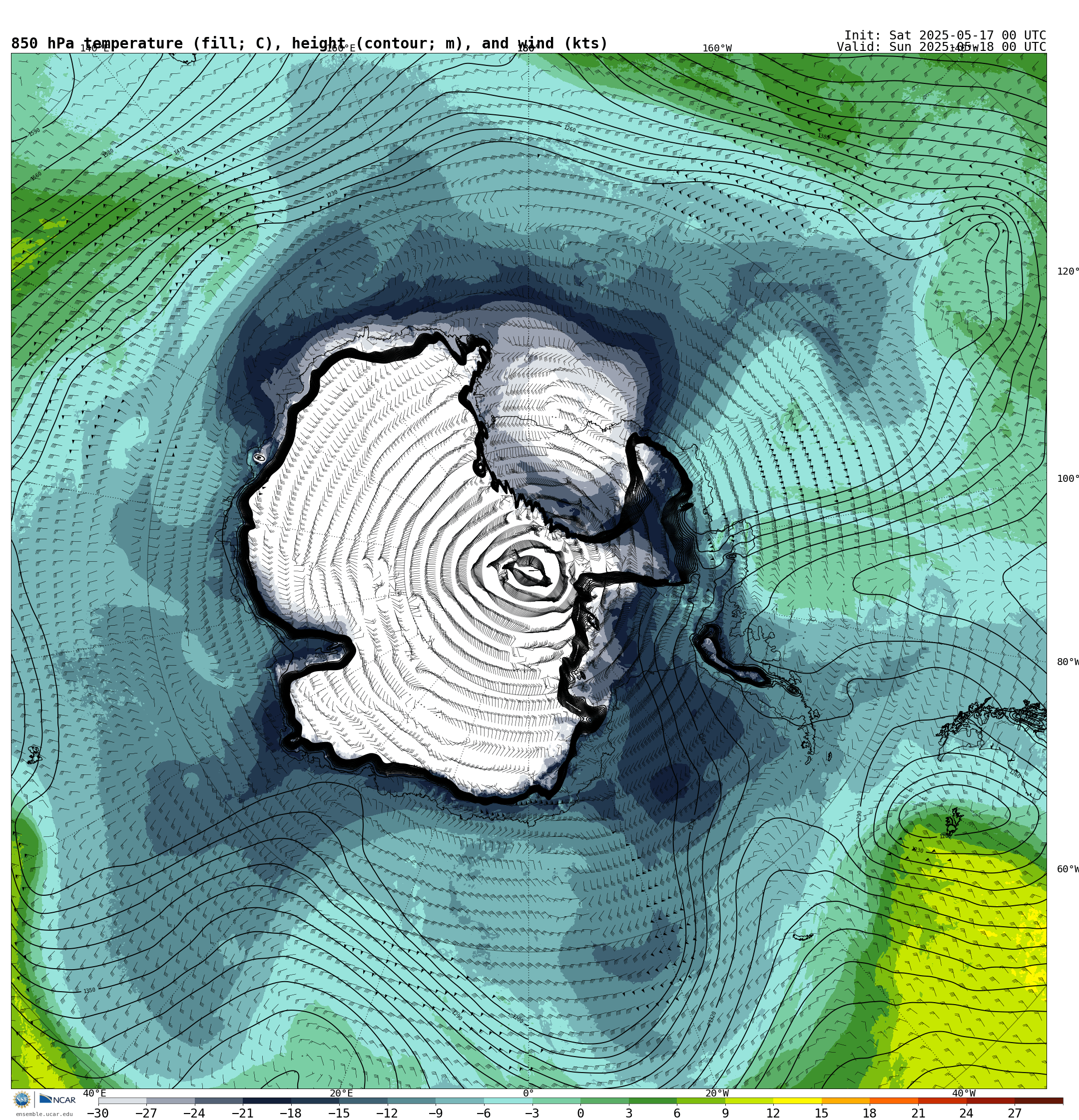Click the 40°E longitude label at bottom
The image size is (1079, 1120).
click(94, 1094)
